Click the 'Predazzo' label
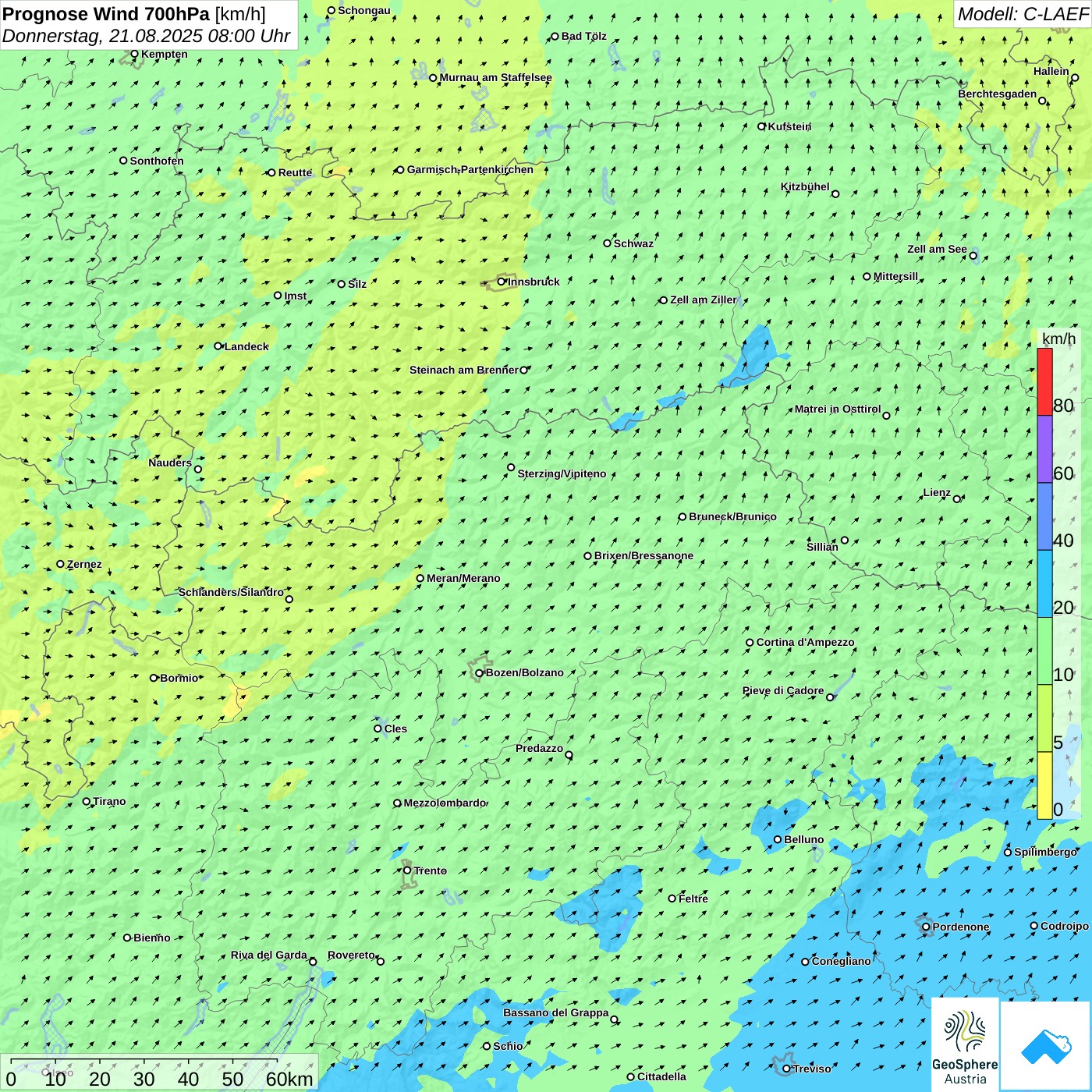This screenshot has height=1092, width=1092. (539, 748)
